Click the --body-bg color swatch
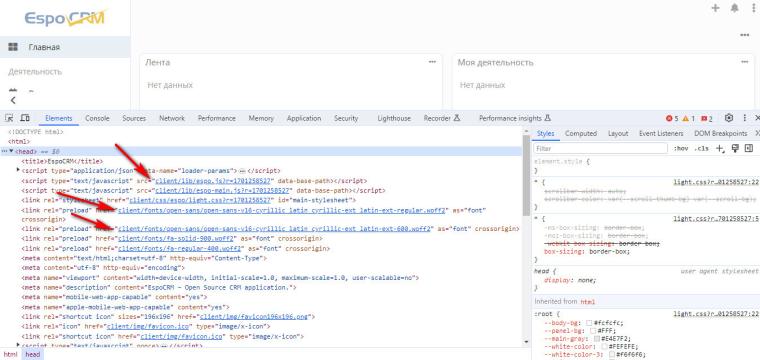 [x=589, y=323]
